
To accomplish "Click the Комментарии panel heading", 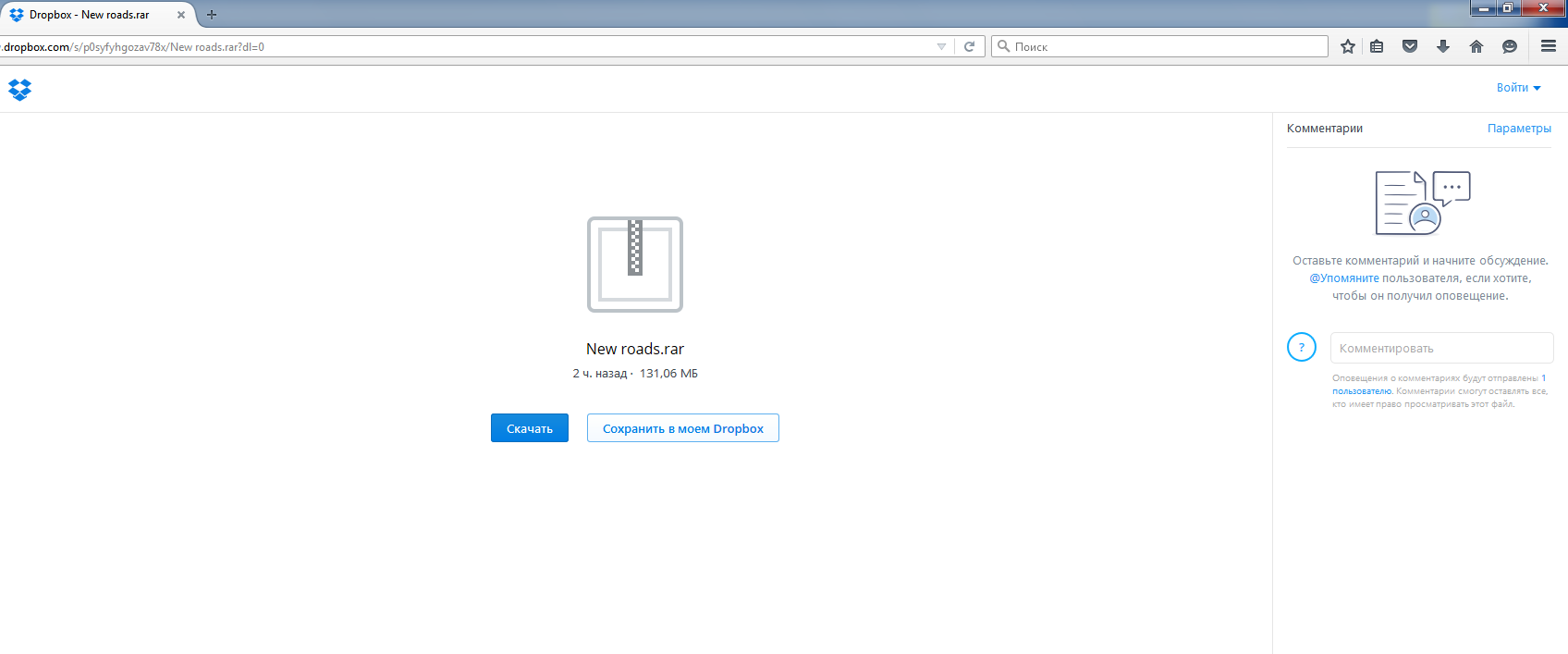I will click(1325, 129).
